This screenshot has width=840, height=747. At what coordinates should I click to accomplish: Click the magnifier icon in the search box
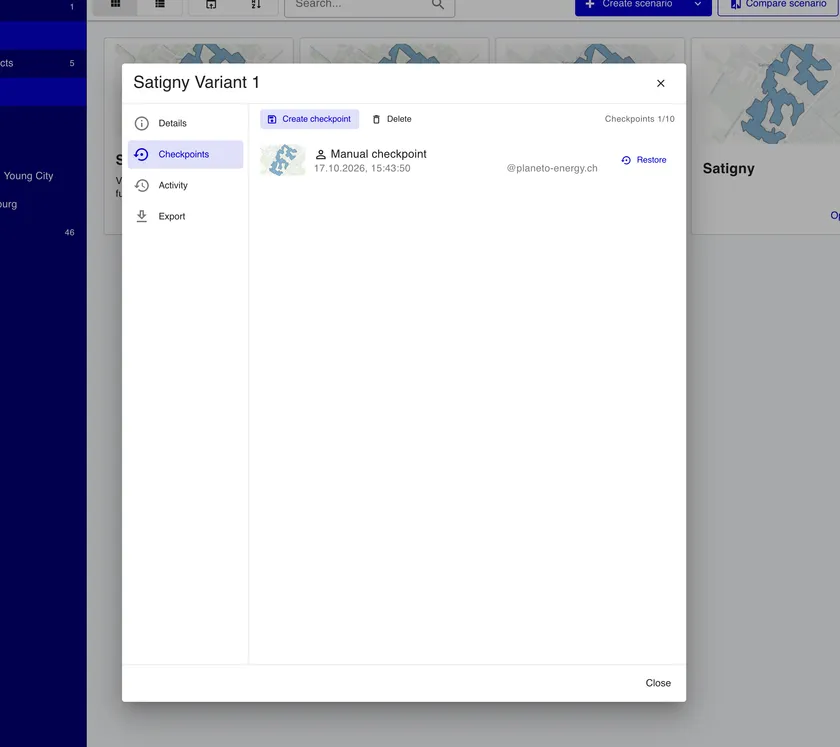[438, 4]
